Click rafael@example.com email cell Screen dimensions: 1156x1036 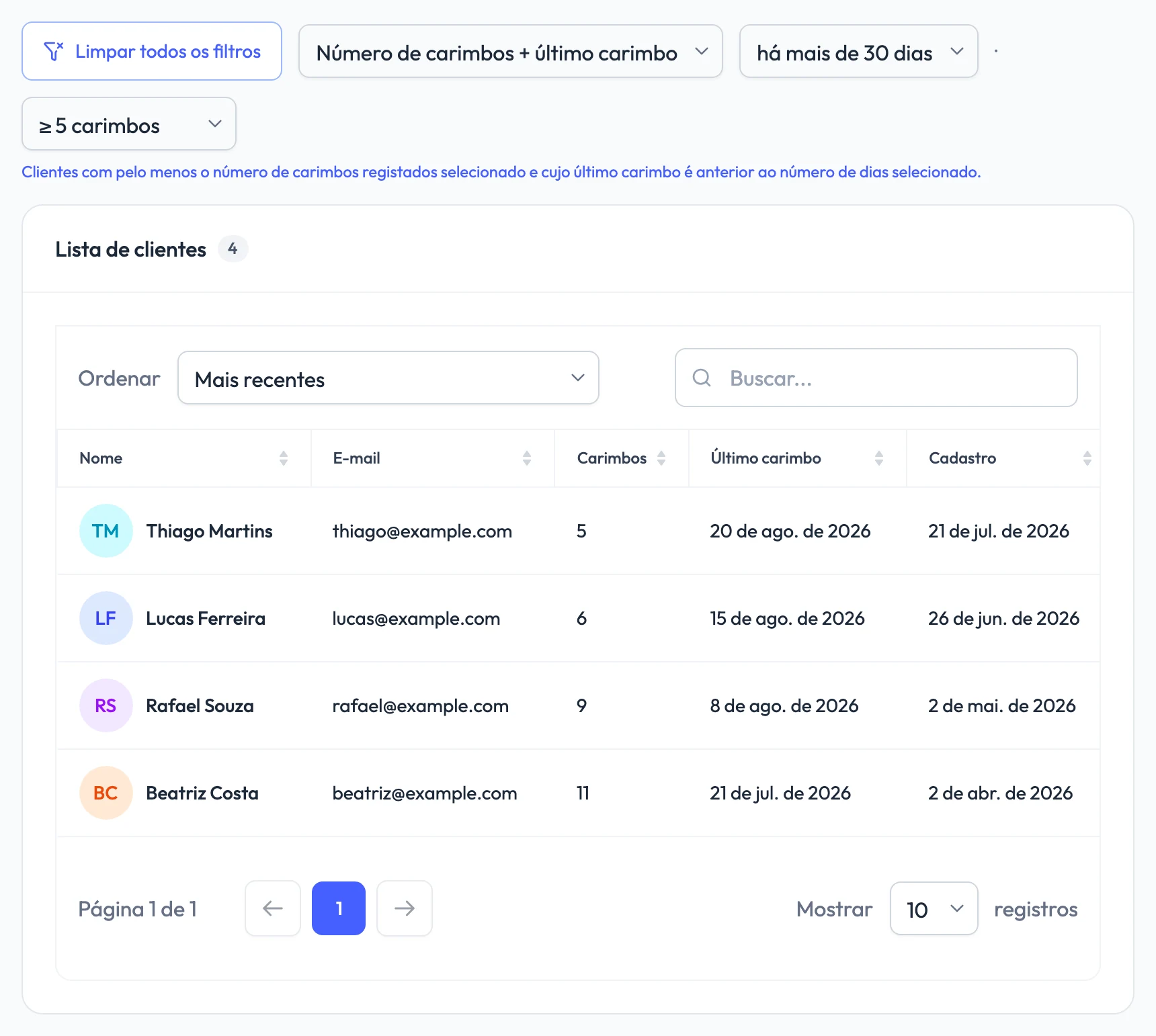(x=421, y=706)
